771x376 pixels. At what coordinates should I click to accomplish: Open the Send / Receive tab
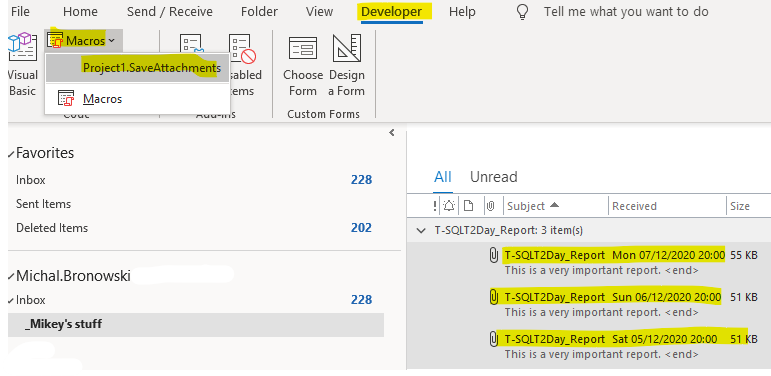coord(170,11)
